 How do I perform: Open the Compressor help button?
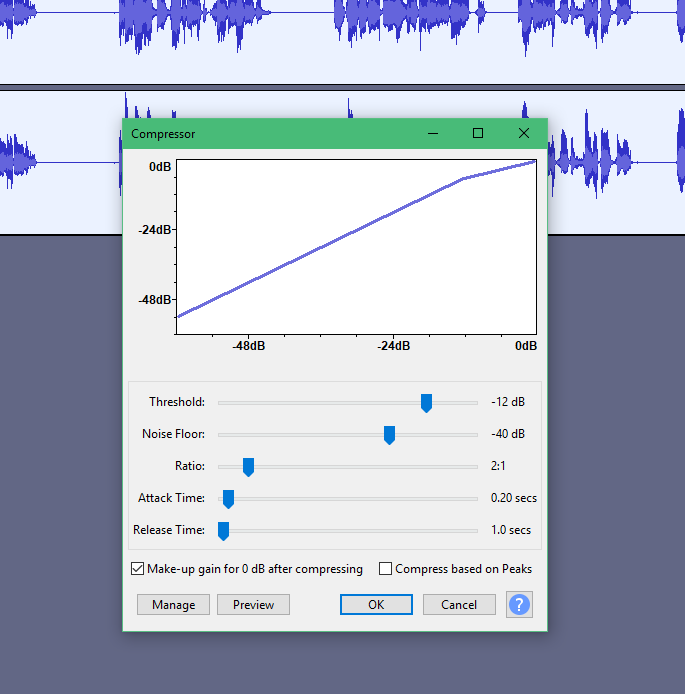pos(519,604)
